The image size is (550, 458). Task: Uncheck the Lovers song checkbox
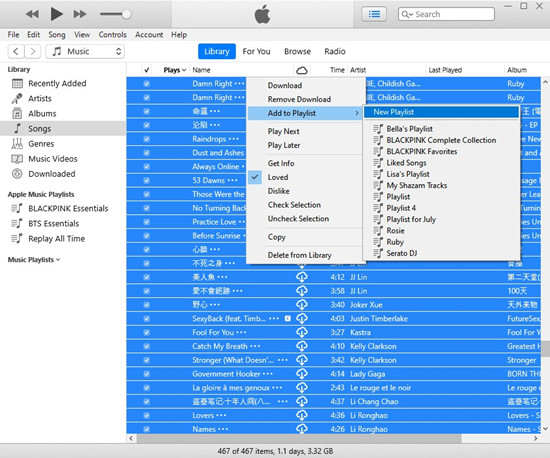pyautogui.click(x=147, y=416)
